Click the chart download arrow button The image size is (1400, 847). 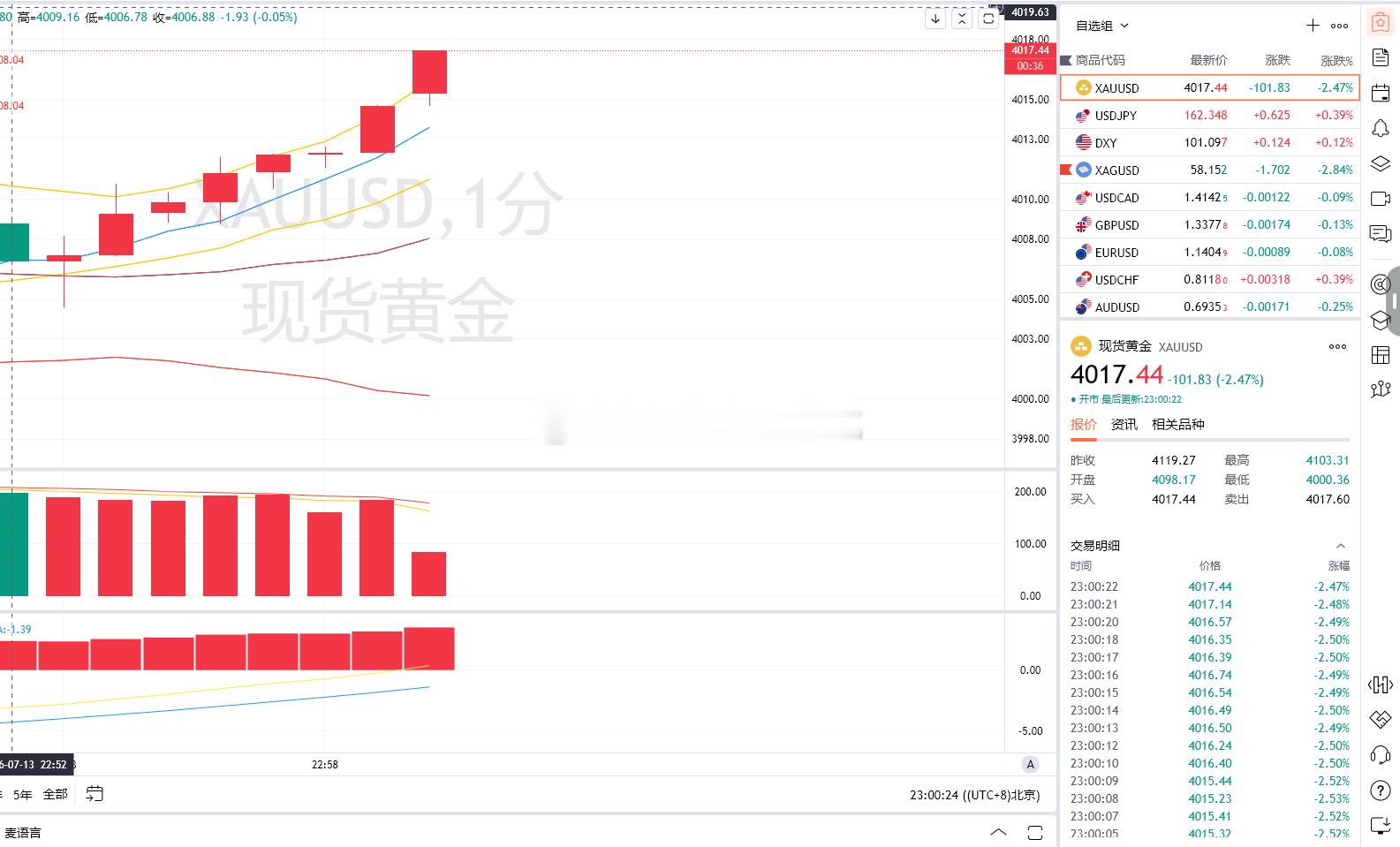[935, 19]
